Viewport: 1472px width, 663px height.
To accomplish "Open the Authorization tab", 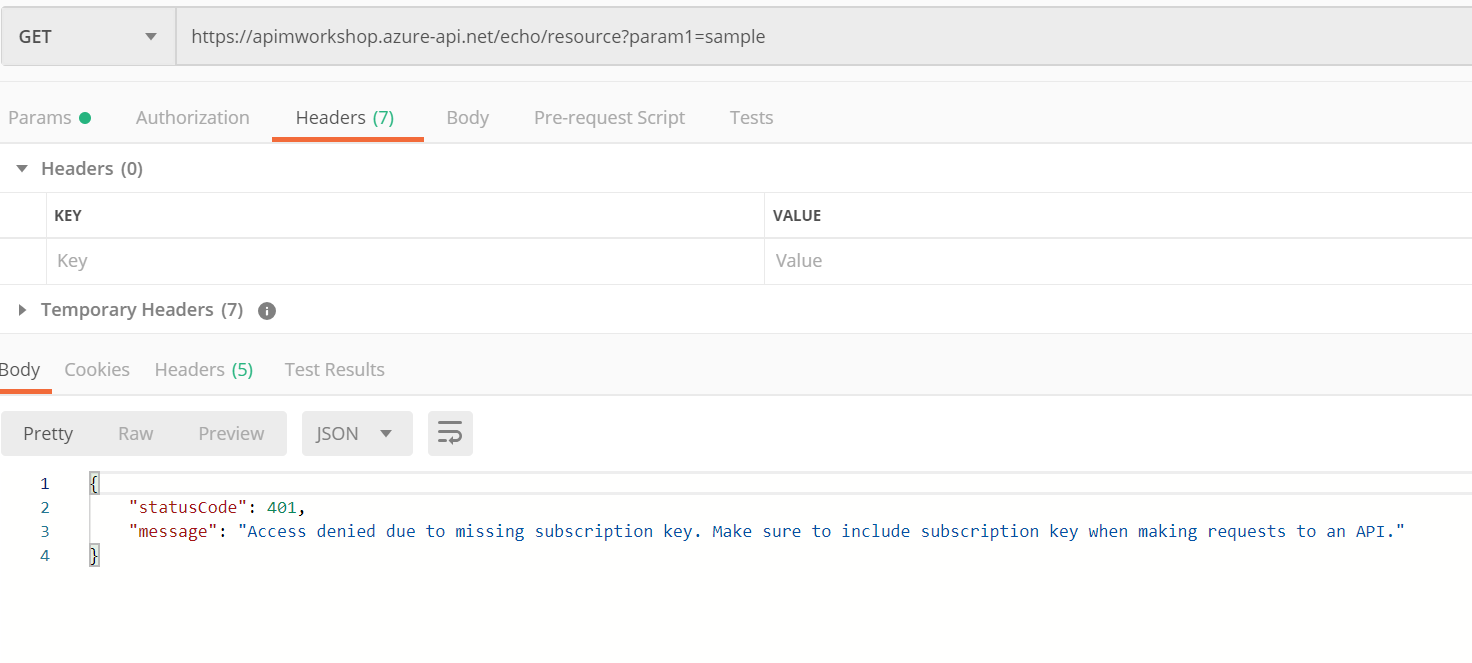I will pyautogui.click(x=192, y=118).
